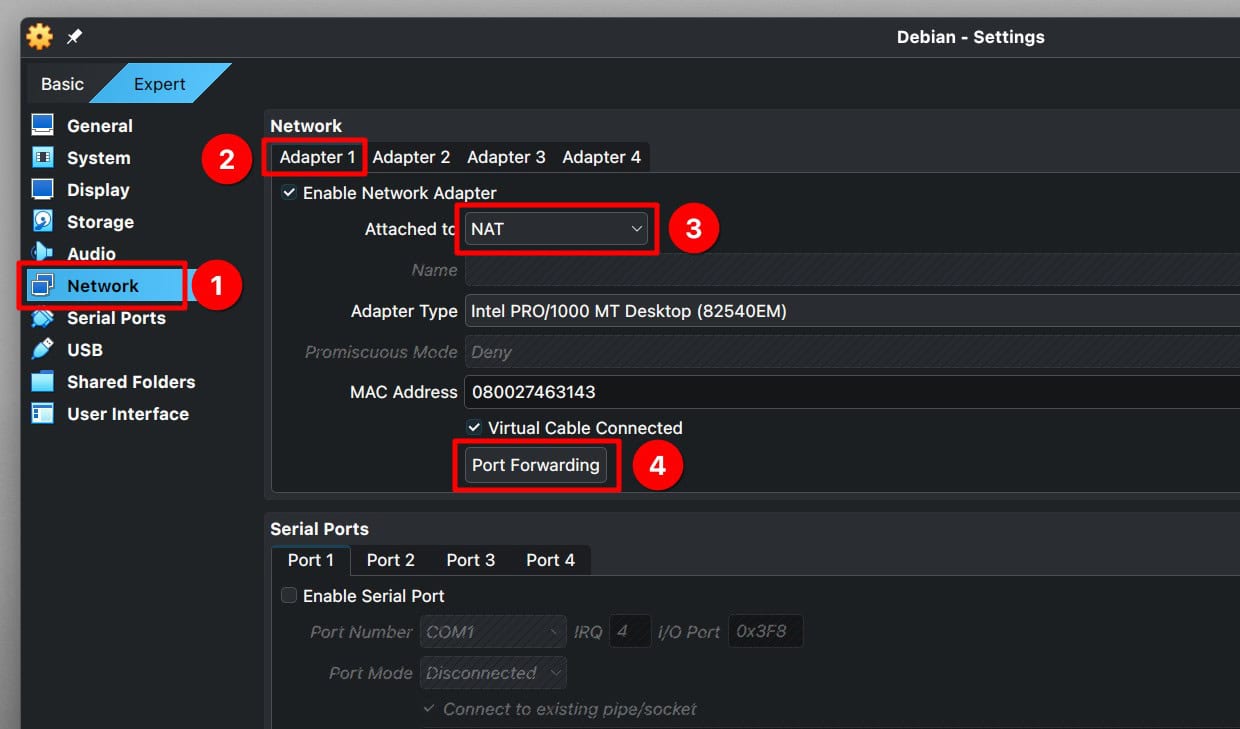Toggle Virtual Cable Connected
This screenshot has width=1240, height=729.
473,427
